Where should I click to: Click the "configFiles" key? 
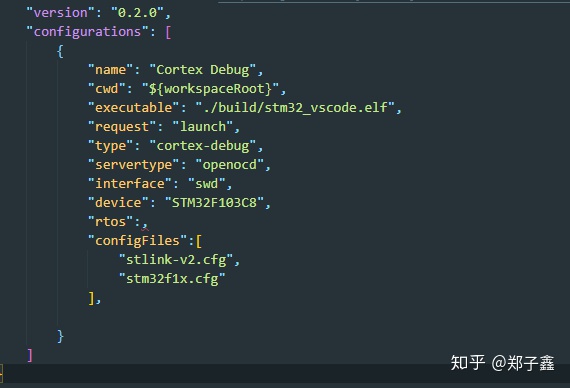click(x=137, y=241)
